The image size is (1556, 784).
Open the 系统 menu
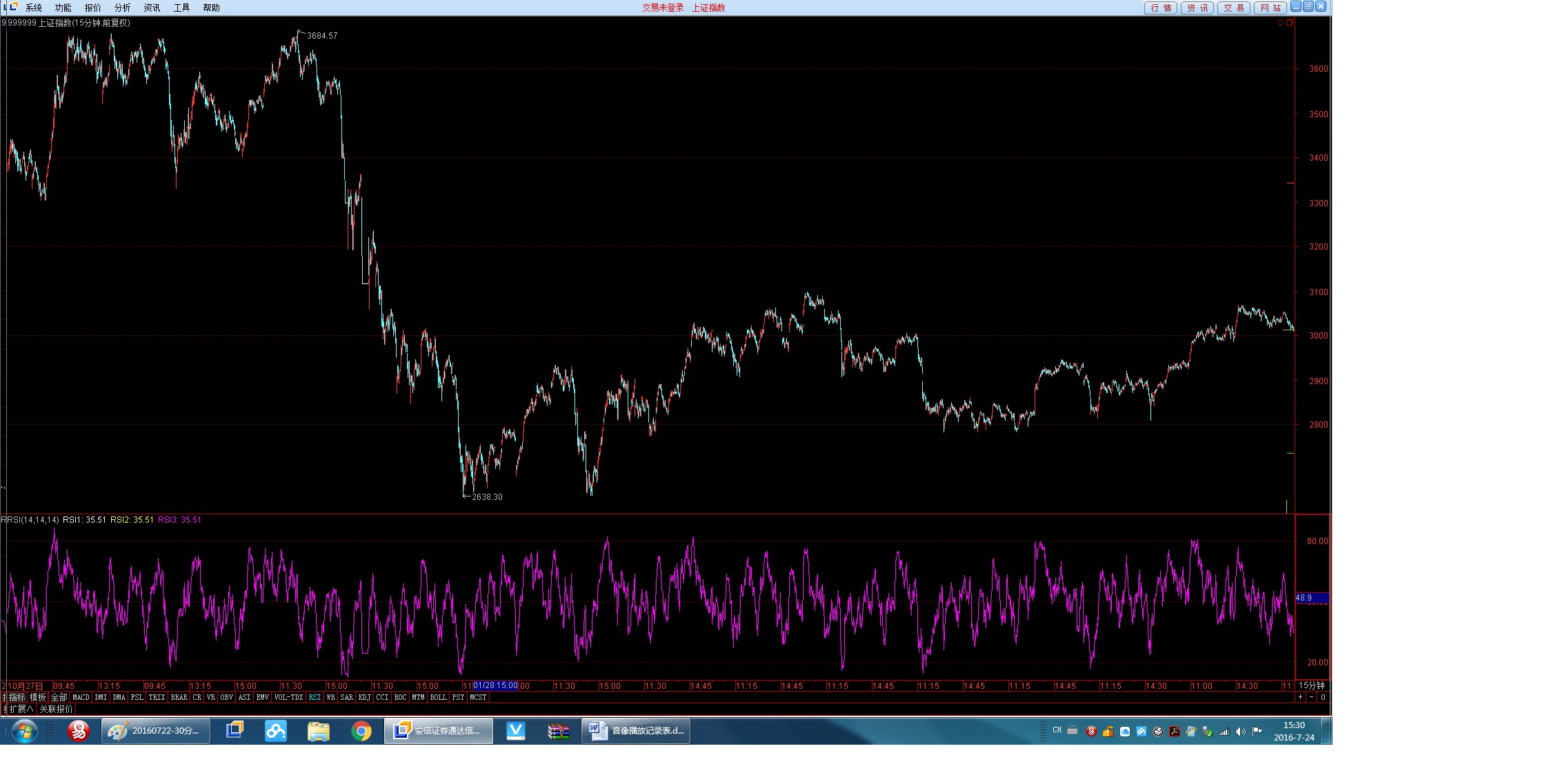tap(33, 8)
